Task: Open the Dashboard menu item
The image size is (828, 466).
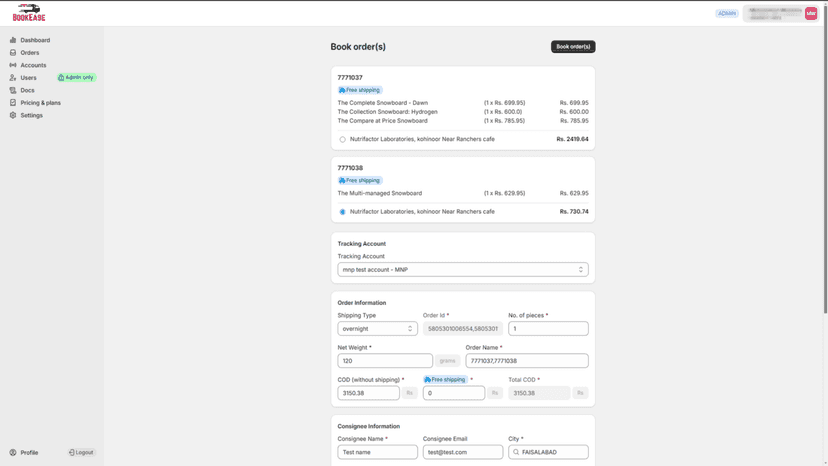Action: click(35, 40)
